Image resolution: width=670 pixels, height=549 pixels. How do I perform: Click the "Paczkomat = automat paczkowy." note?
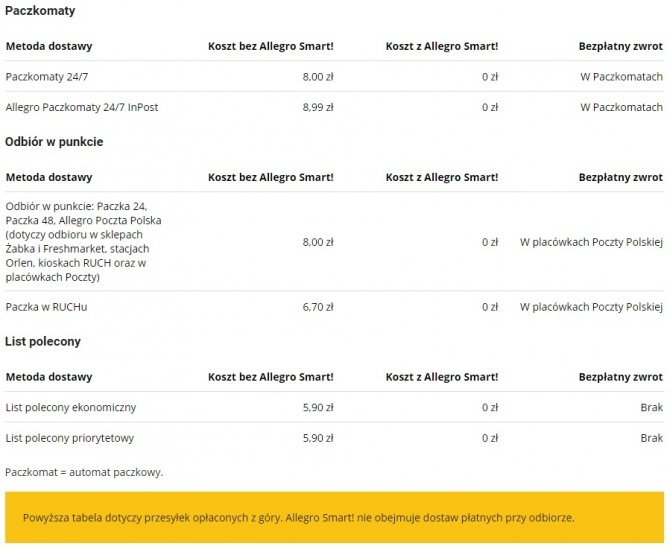(x=84, y=473)
